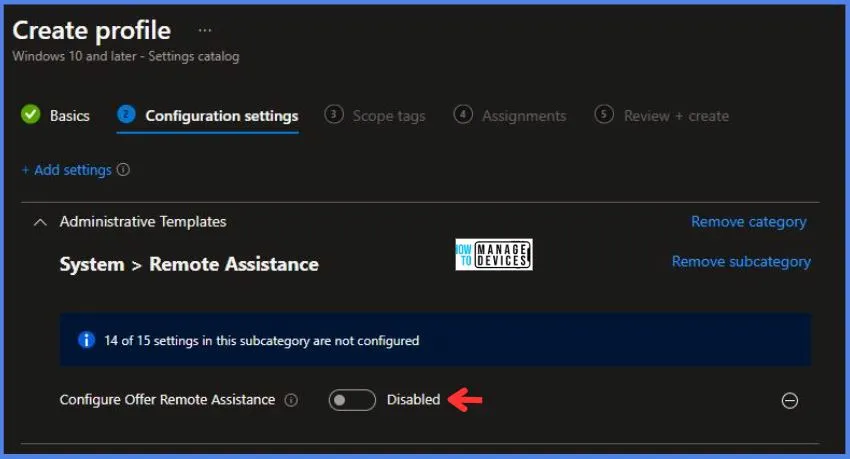Open the ellipsis menu beside Create profile
The image size is (850, 459).
205,30
